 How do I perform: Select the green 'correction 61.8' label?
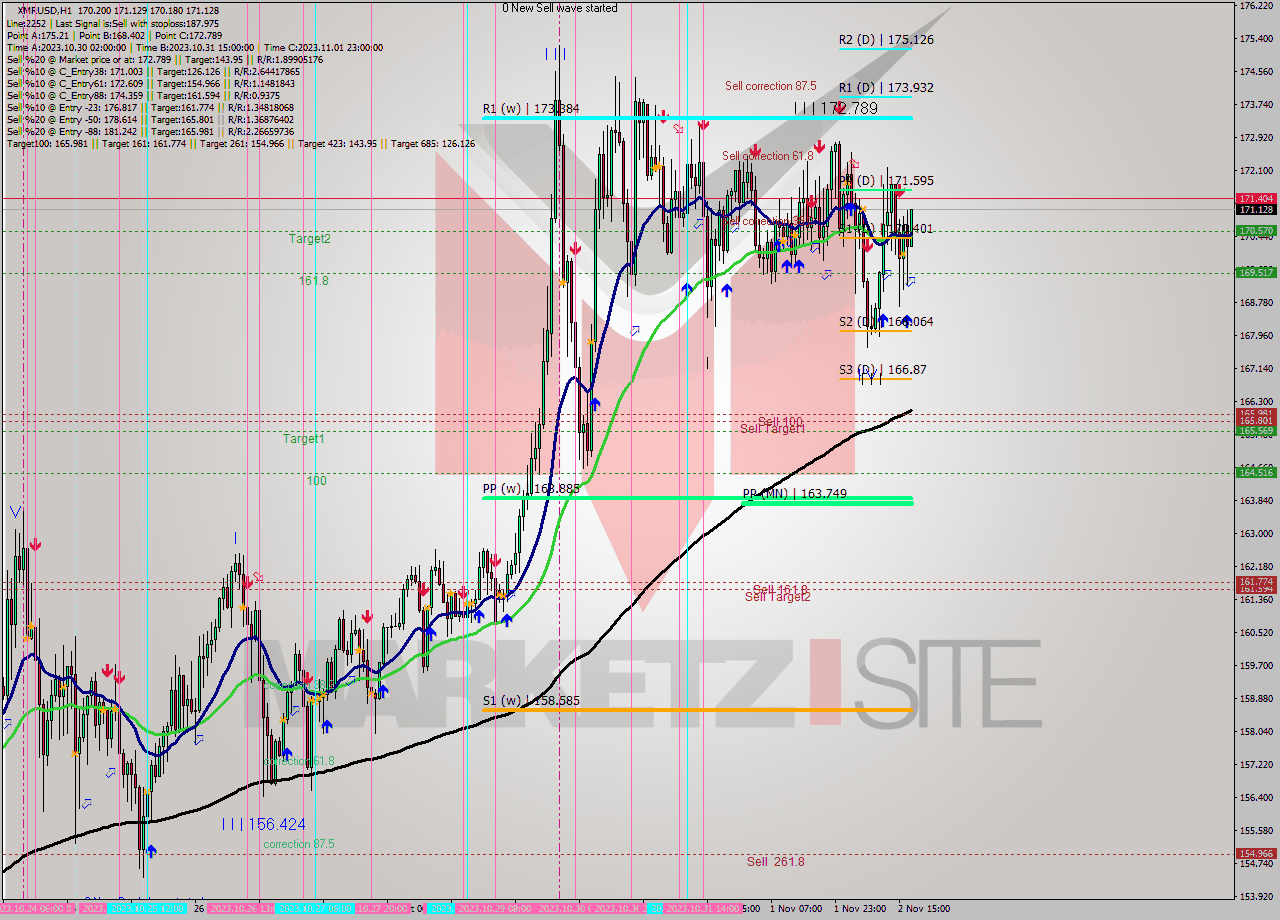tap(298, 761)
